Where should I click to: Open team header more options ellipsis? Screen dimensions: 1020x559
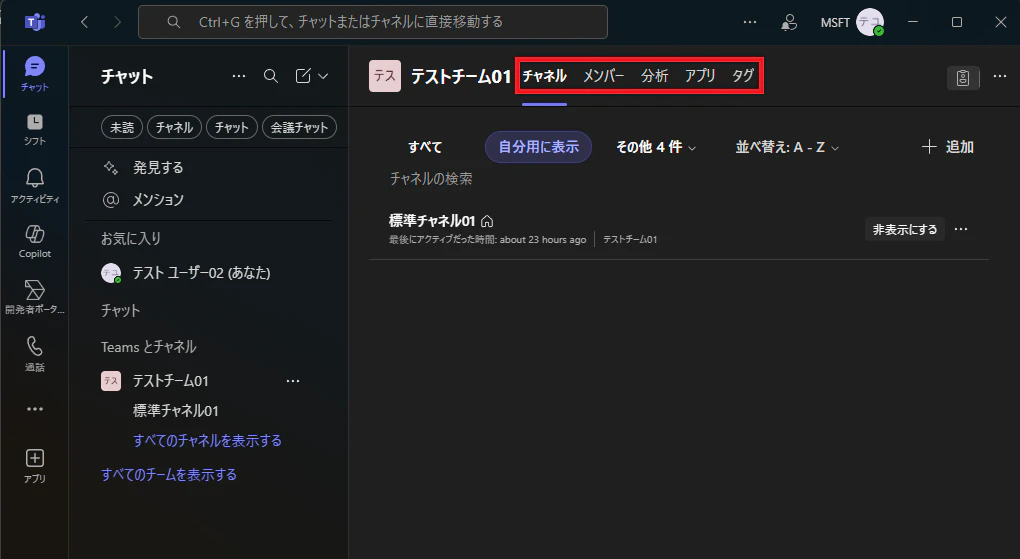(x=1000, y=76)
